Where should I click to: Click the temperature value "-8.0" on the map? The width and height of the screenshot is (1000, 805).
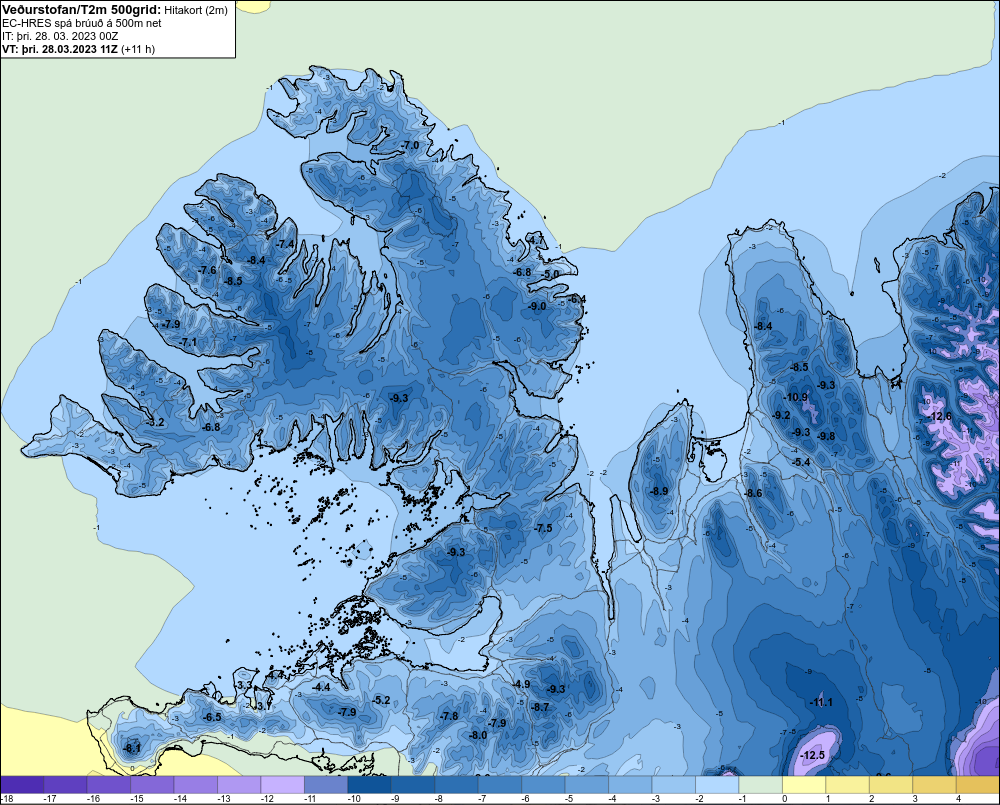(478, 735)
